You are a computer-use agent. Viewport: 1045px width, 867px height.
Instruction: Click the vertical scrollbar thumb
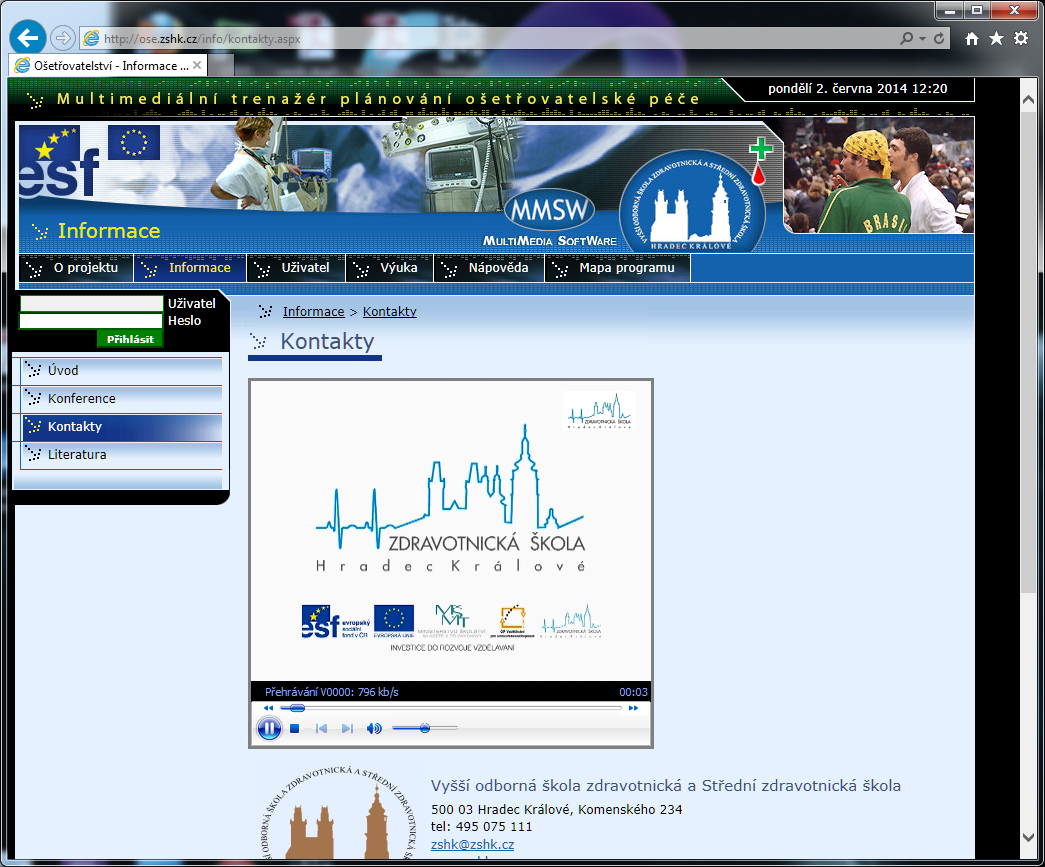pos(1028,351)
